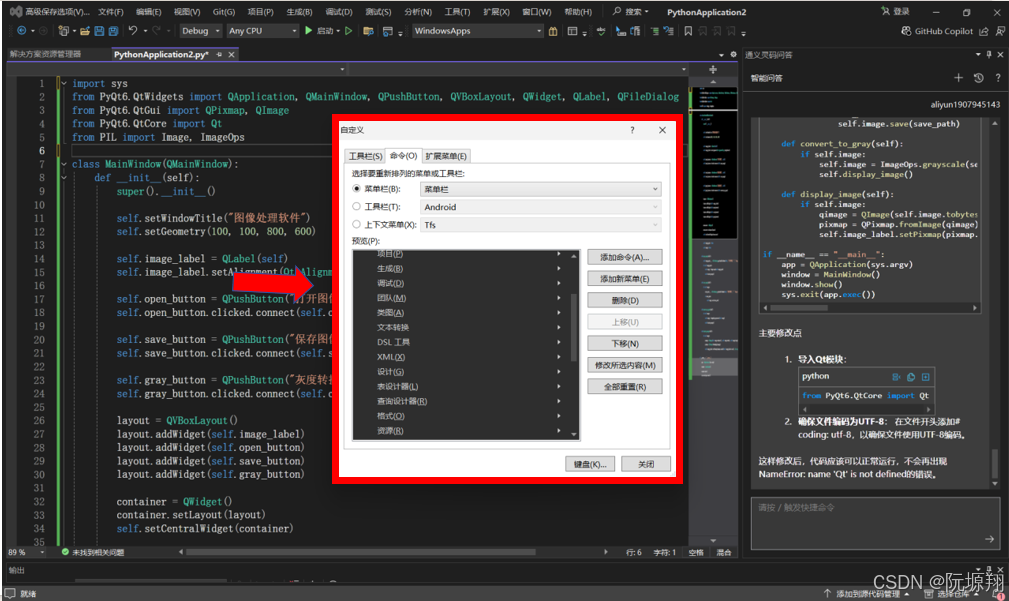
Task: Open the WindowsApps dropdown
Action: click(x=477, y=31)
